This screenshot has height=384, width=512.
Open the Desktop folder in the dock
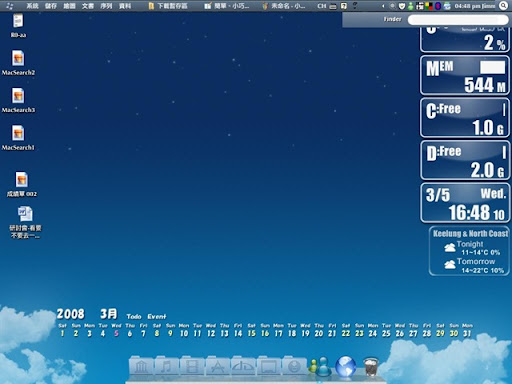click(x=269, y=366)
